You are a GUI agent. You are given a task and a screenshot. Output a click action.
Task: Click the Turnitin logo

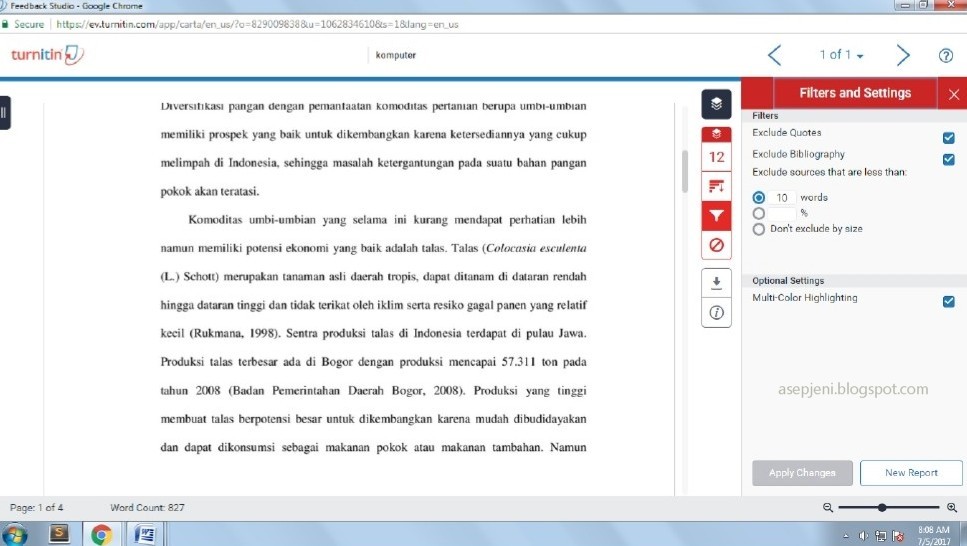point(47,55)
